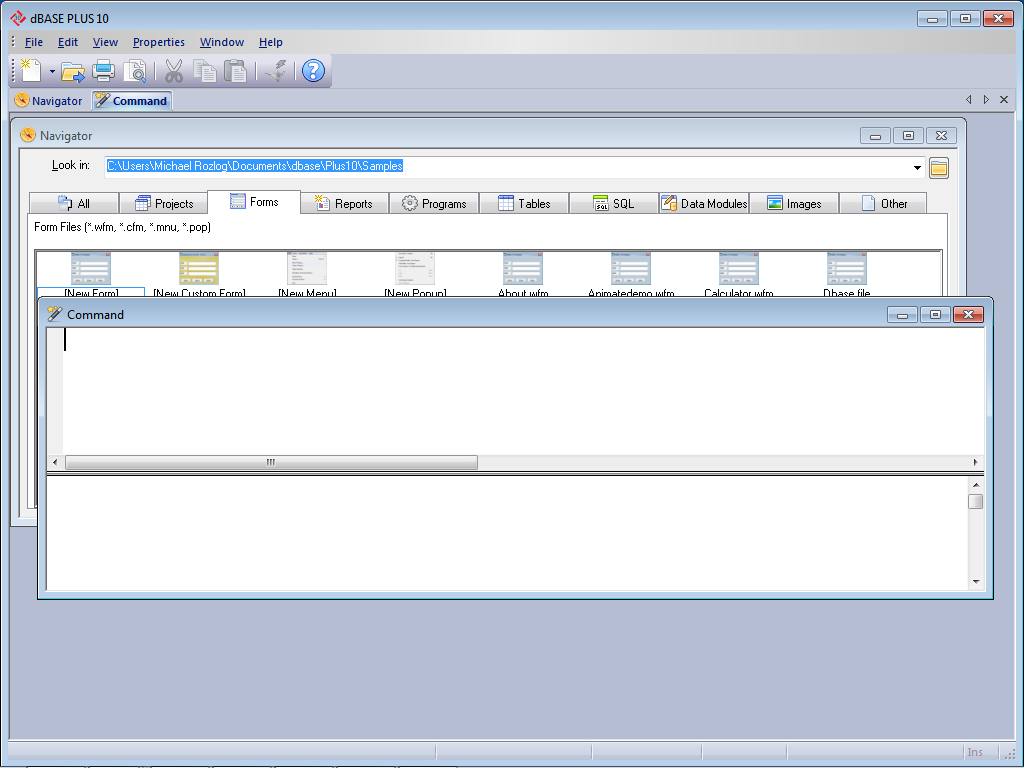Open the Properties menu

tap(159, 42)
